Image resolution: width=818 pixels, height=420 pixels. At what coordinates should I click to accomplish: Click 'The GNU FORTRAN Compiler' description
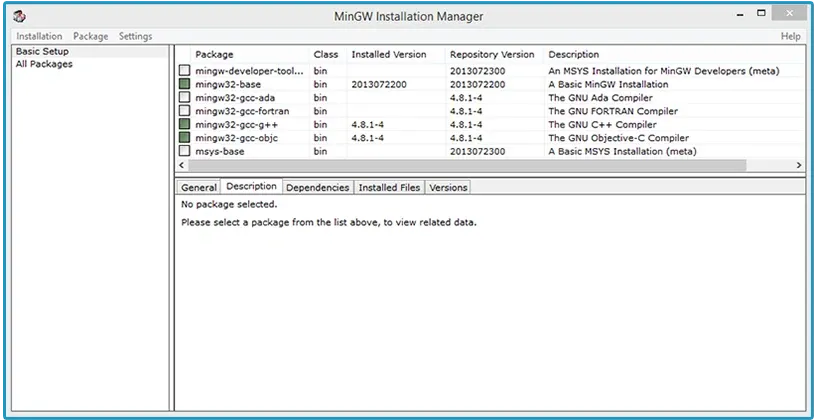pos(613,111)
